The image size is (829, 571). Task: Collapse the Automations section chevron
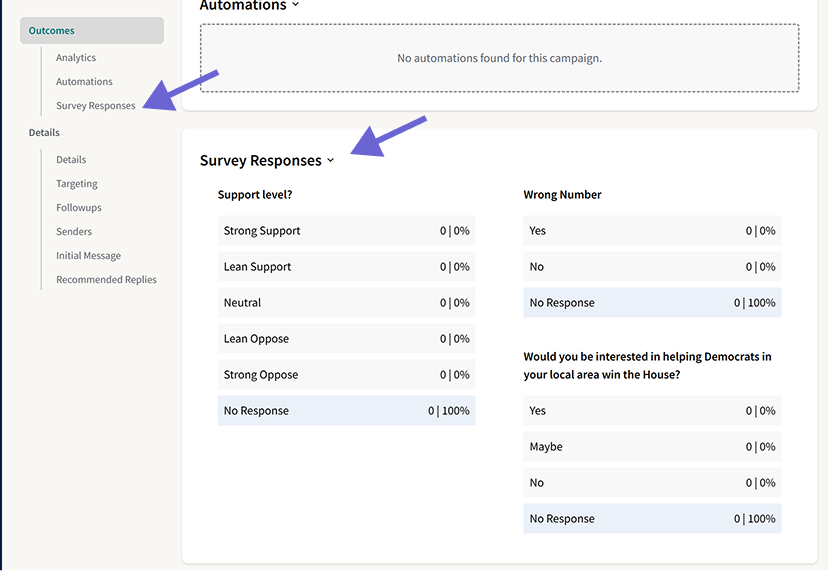pos(296,4)
